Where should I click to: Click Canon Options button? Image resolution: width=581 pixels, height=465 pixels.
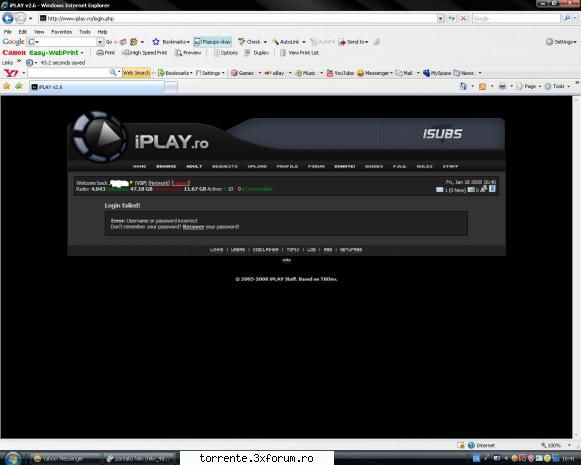point(226,53)
